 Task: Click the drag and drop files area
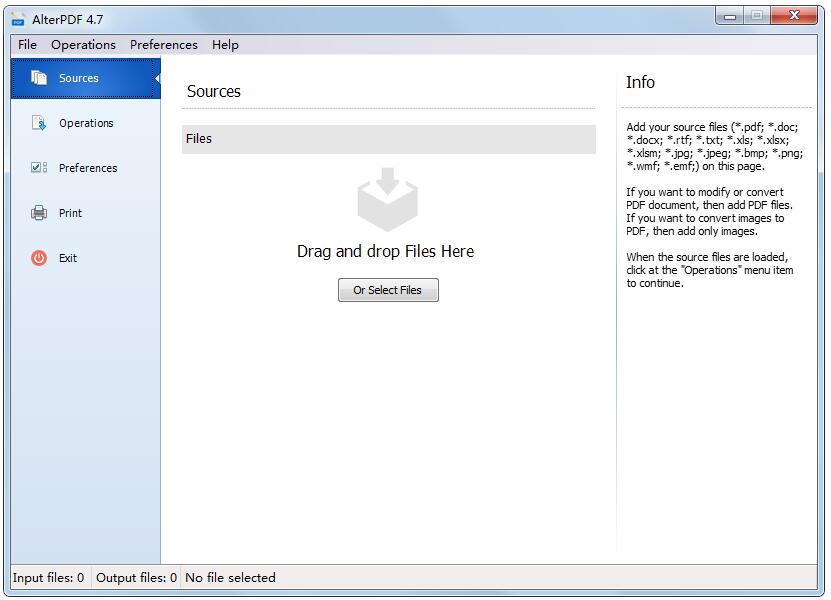click(x=388, y=251)
